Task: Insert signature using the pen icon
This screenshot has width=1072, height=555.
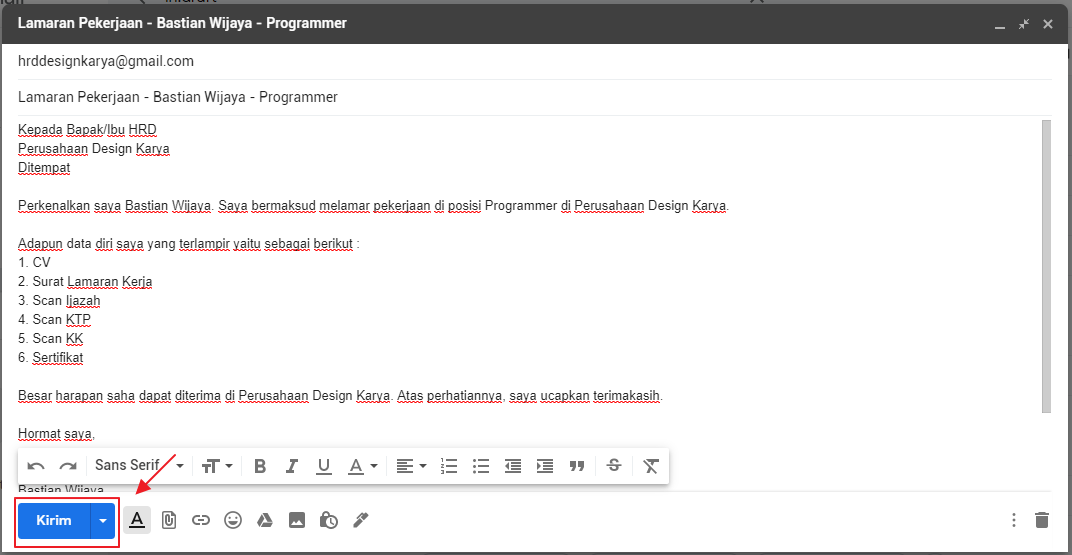Action: pos(361,520)
